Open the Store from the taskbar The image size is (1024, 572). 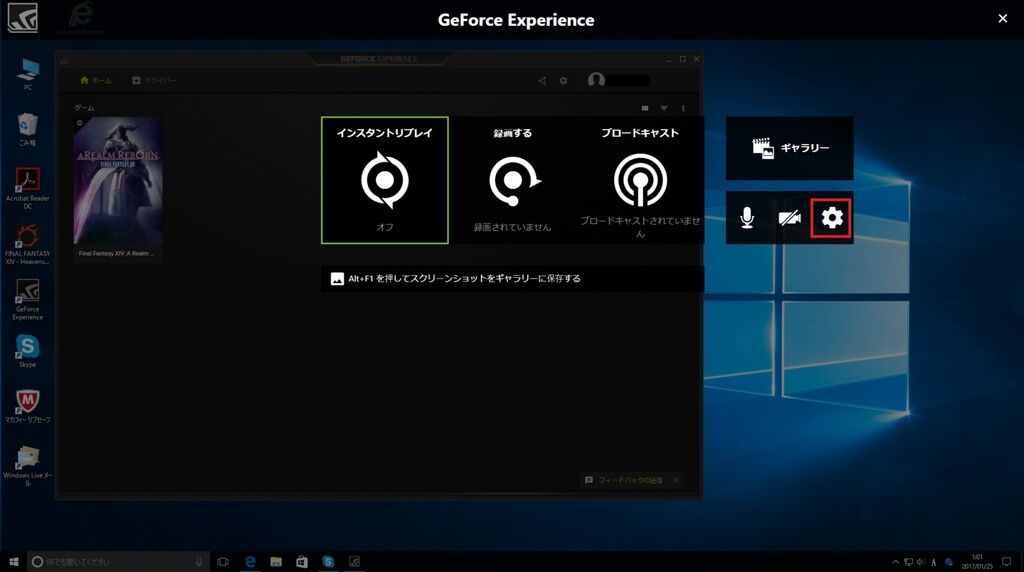click(x=302, y=562)
